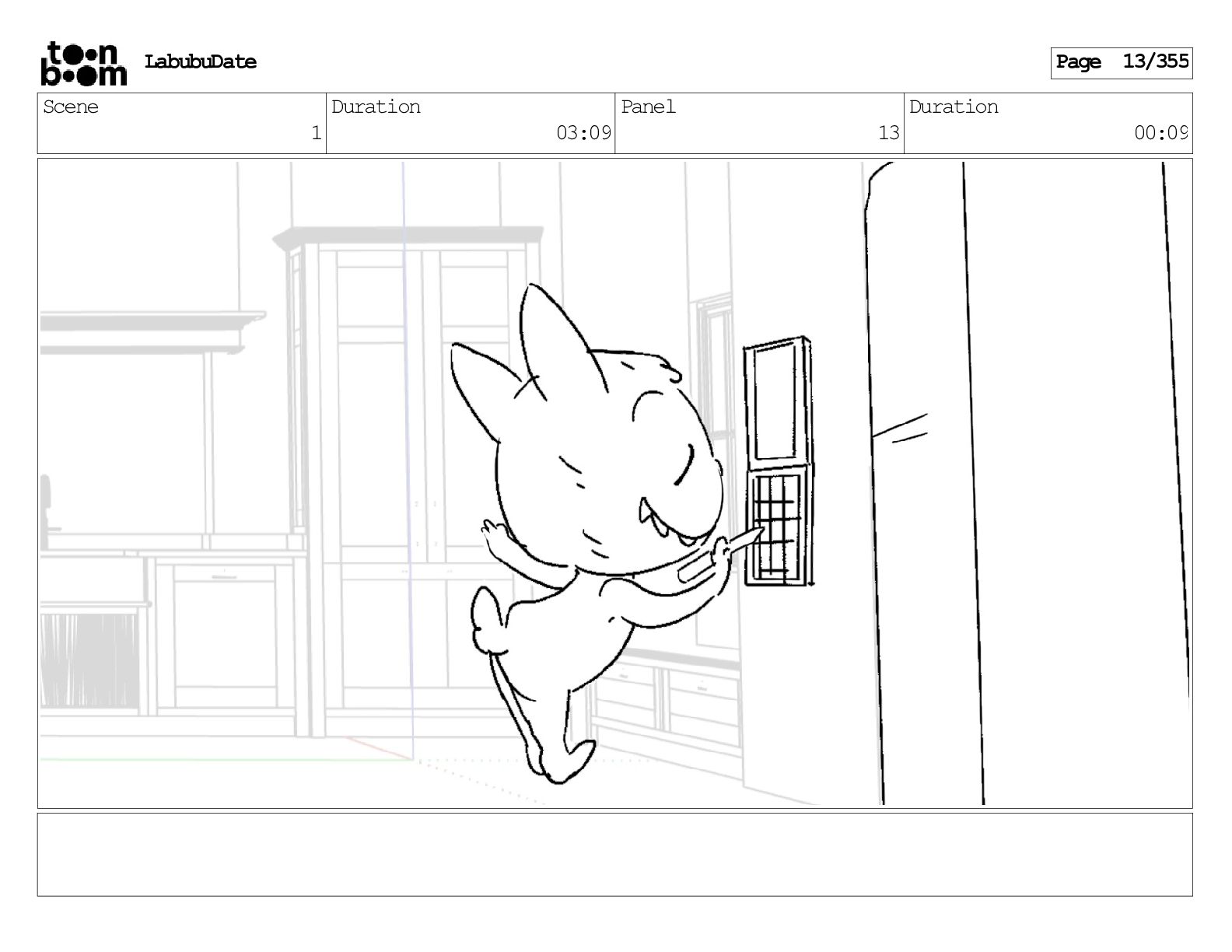This screenshot has width=1232, height=952.
Task: Click the scene number 1 value
Action: [316, 133]
